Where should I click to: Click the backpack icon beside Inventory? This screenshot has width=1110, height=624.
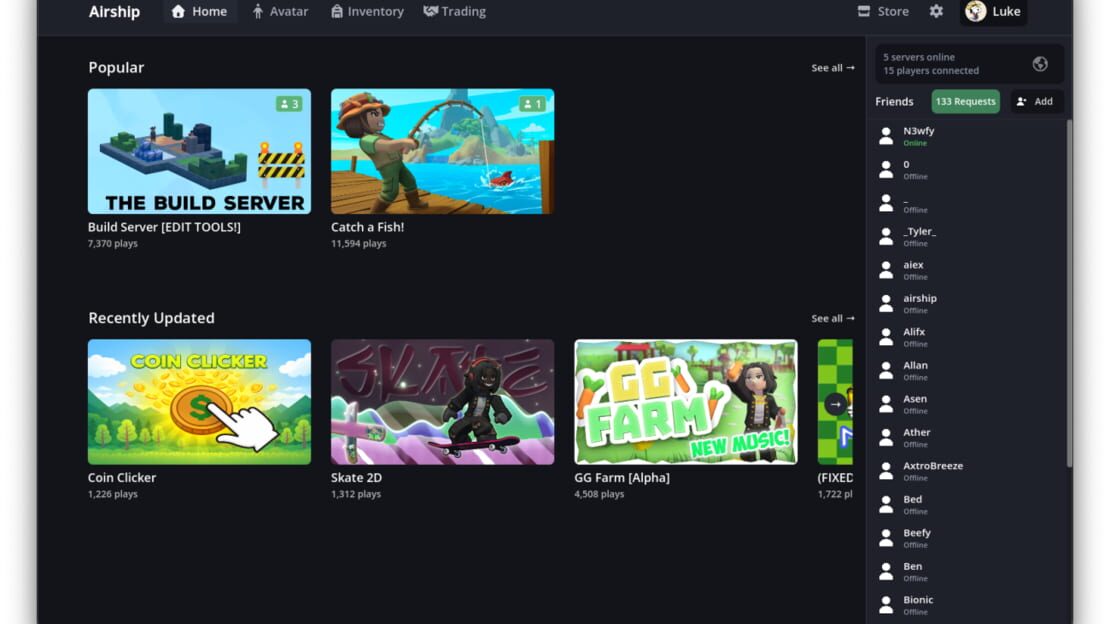[337, 11]
